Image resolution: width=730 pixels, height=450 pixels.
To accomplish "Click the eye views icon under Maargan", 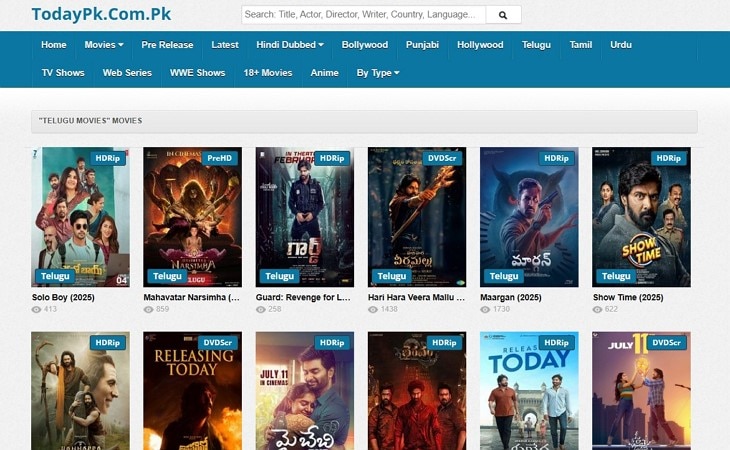I will click(x=485, y=309).
